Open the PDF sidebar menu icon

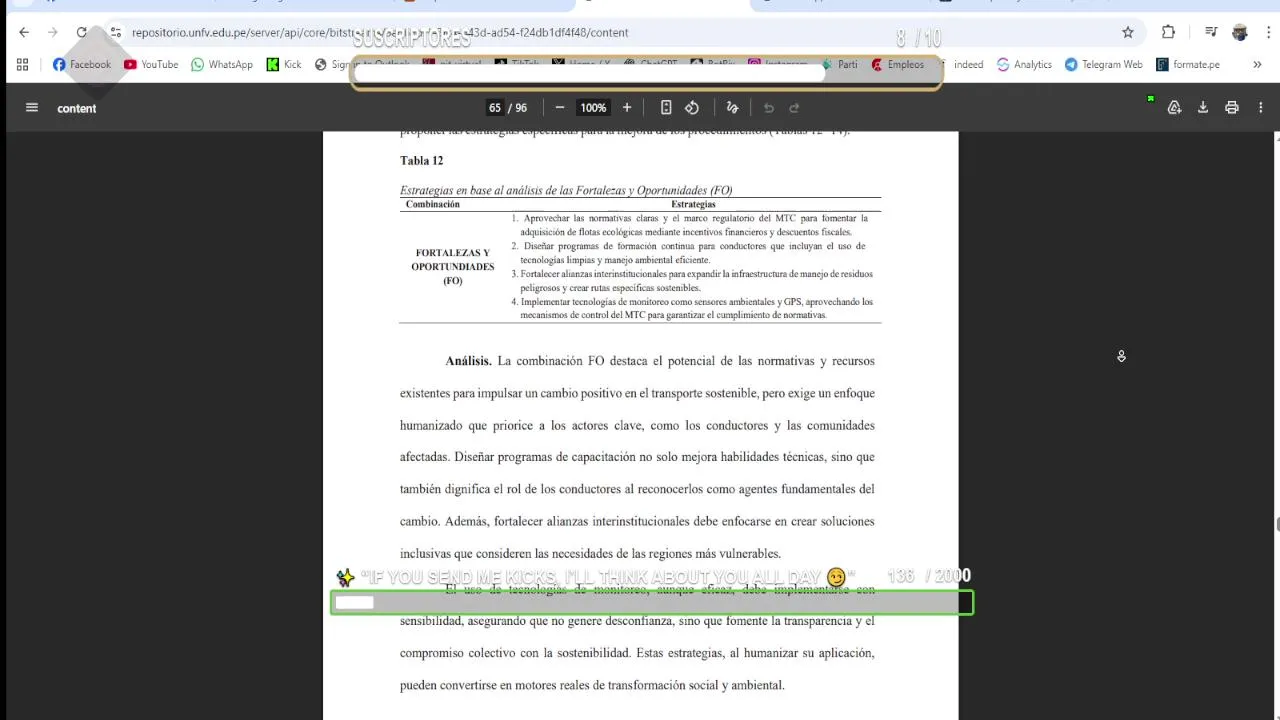pos(32,108)
